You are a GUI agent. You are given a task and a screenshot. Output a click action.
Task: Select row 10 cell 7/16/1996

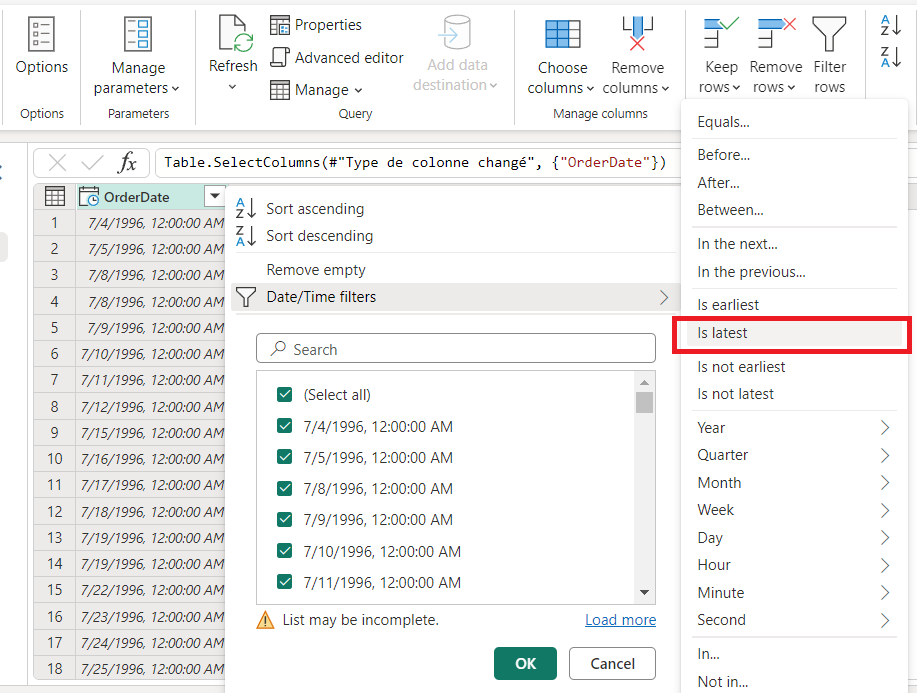tap(151, 458)
